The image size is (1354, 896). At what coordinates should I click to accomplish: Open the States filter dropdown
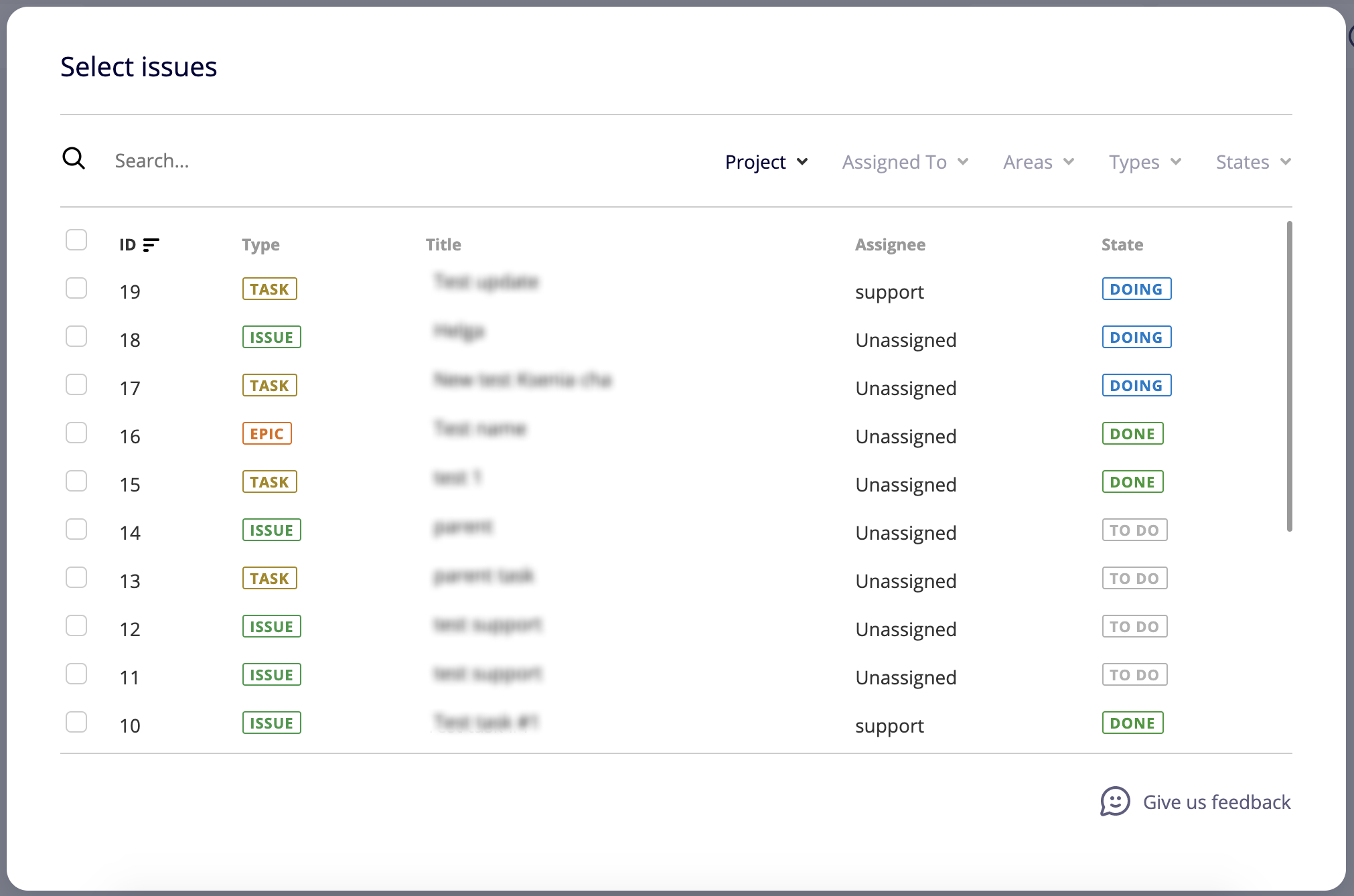click(1253, 162)
